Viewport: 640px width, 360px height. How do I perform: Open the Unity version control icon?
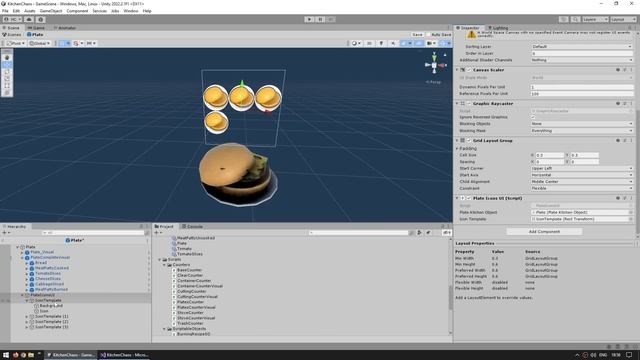tap(40, 19)
